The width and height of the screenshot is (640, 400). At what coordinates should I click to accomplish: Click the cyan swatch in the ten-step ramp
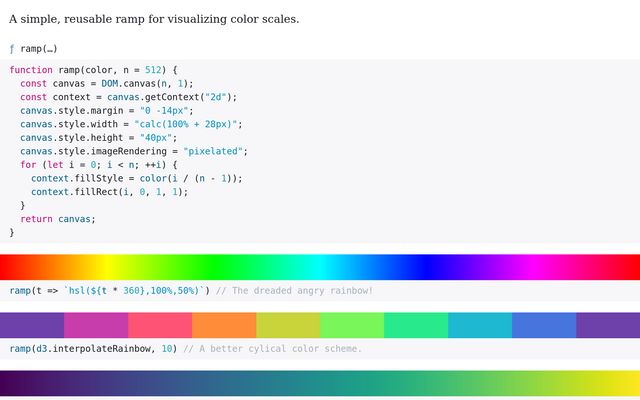coord(480,325)
